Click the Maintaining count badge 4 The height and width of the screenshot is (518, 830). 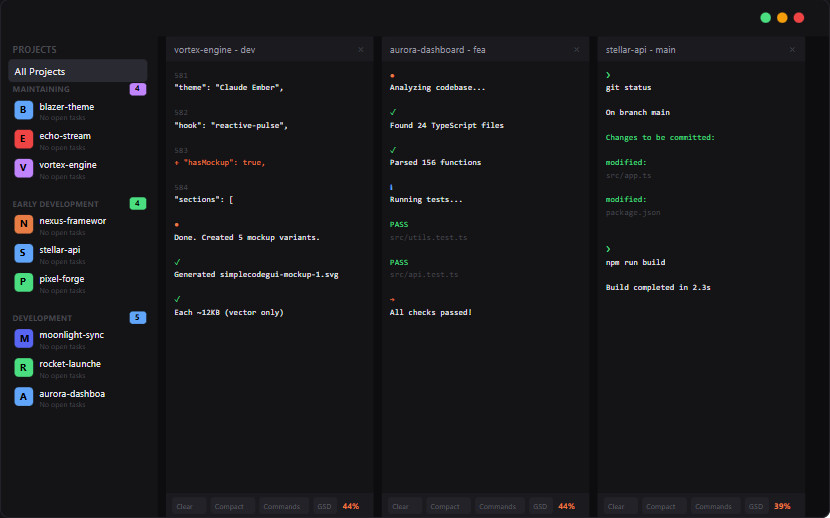pyautogui.click(x=138, y=89)
